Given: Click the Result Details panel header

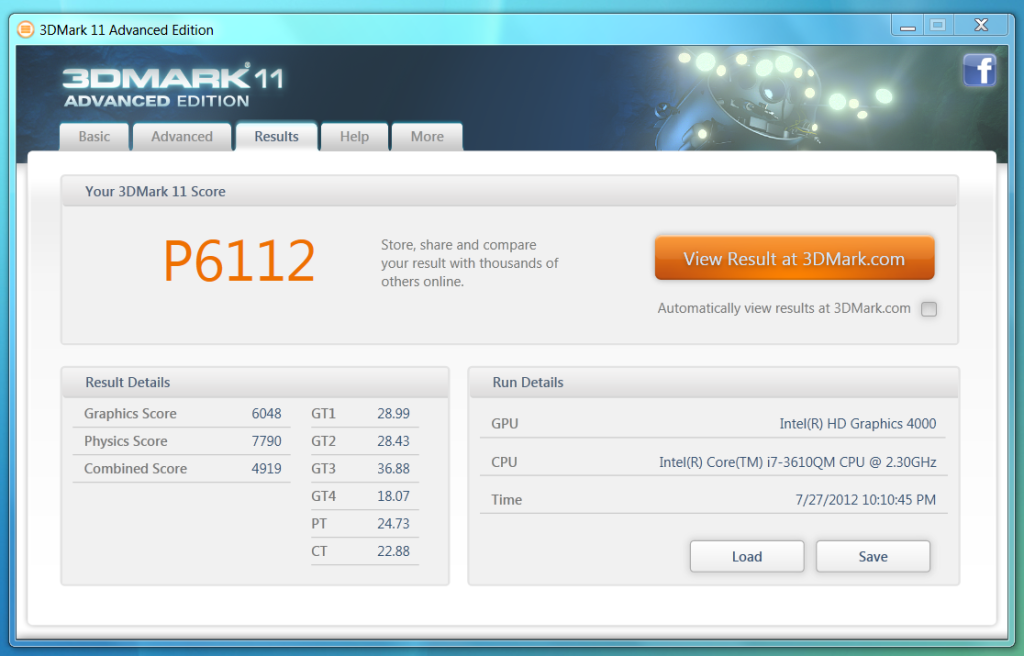Looking at the screenshot, I should click(x=255, y=382).
